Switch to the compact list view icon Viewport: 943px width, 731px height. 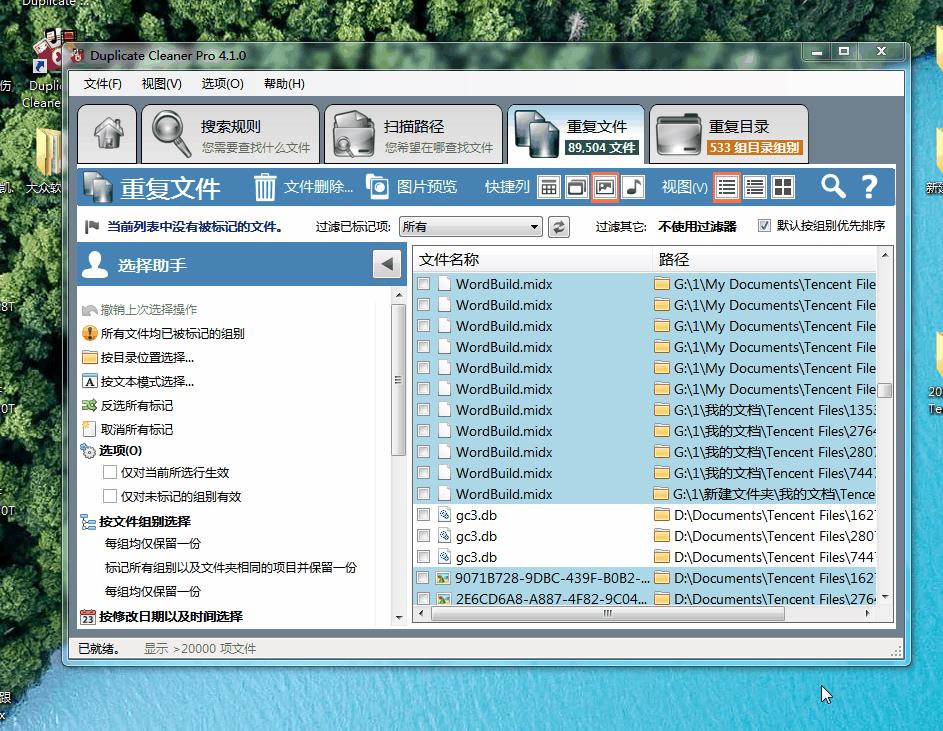click(755, 188)
